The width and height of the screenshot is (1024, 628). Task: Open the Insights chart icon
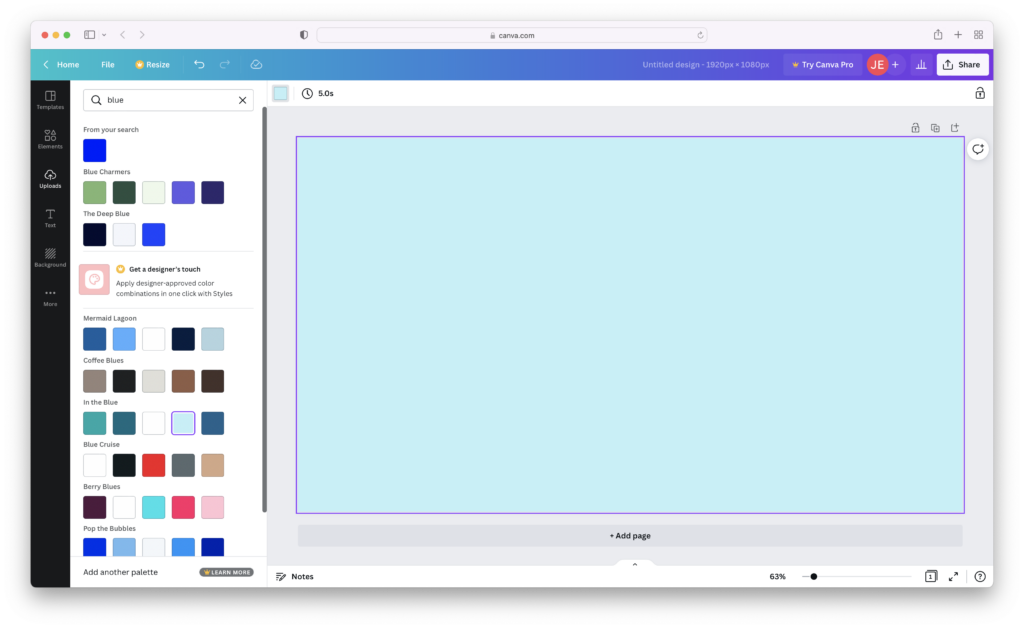[921, 65]
